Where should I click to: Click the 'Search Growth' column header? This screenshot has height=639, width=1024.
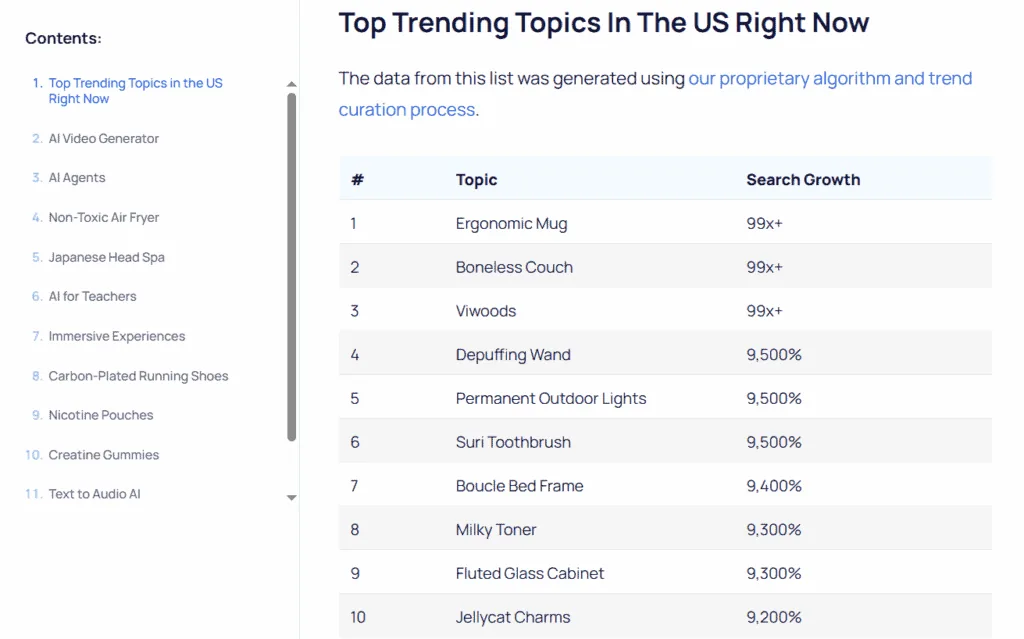[x=803, y=179]
